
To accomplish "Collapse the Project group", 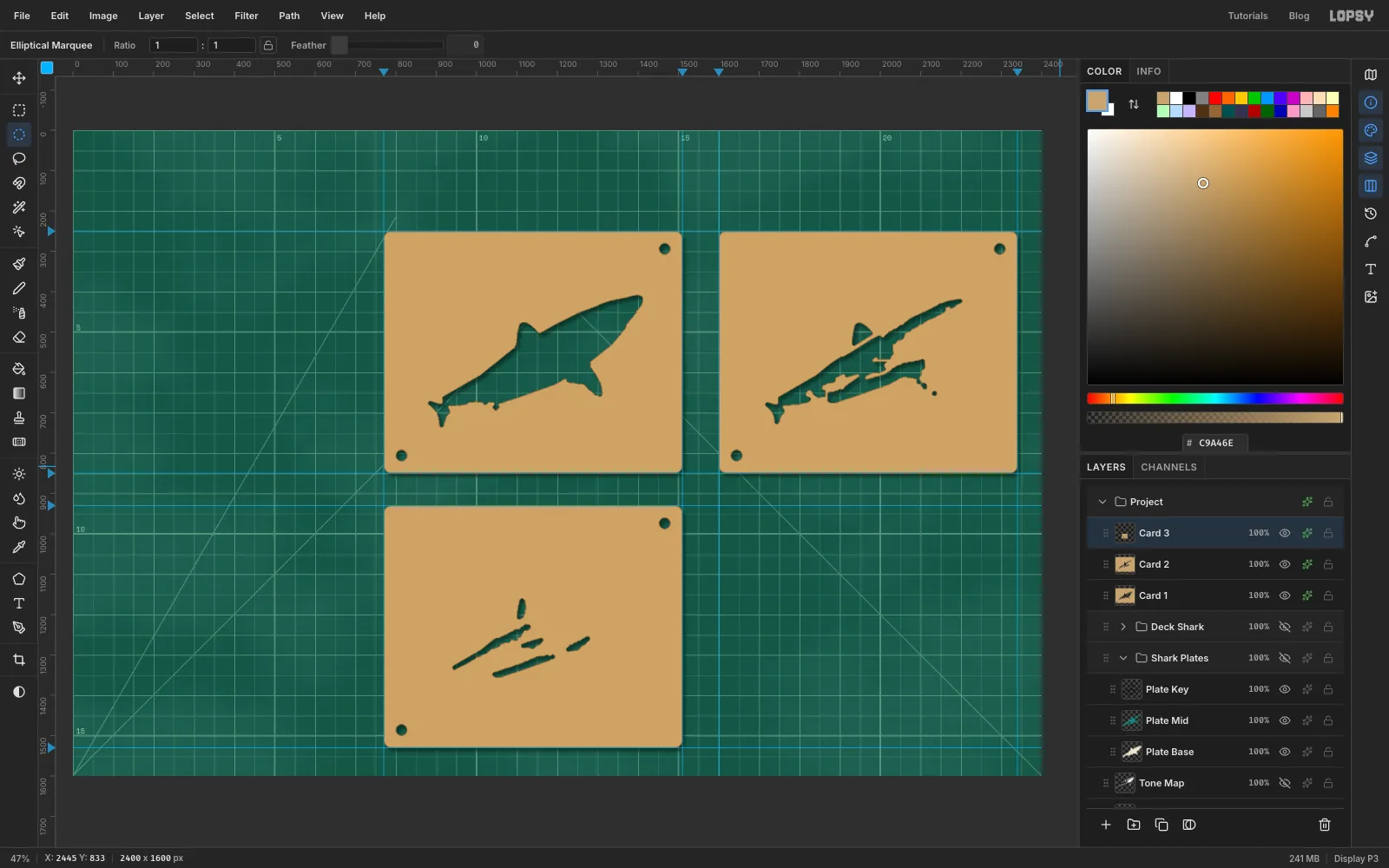I will click(x=1103, y=502).
